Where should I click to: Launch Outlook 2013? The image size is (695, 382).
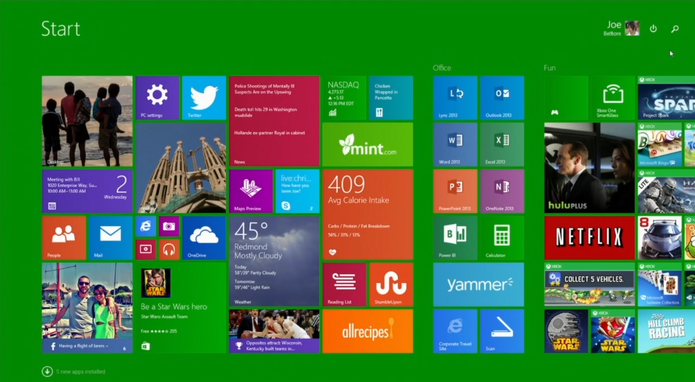[x=502, y=97]
